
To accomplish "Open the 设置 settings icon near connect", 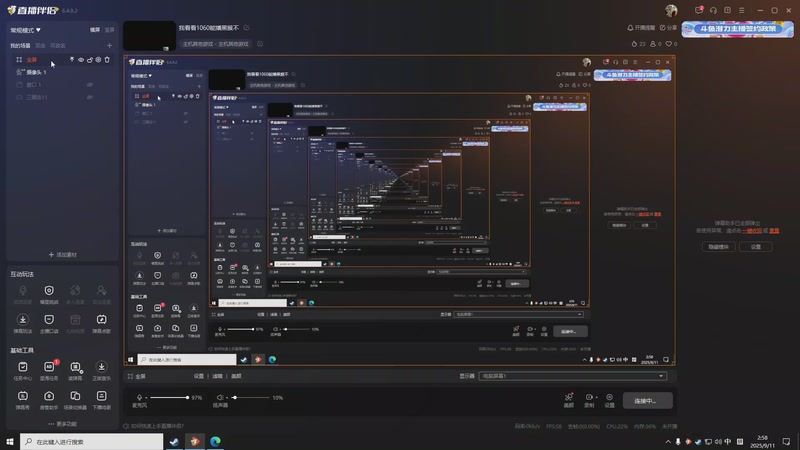I will 610,399.
